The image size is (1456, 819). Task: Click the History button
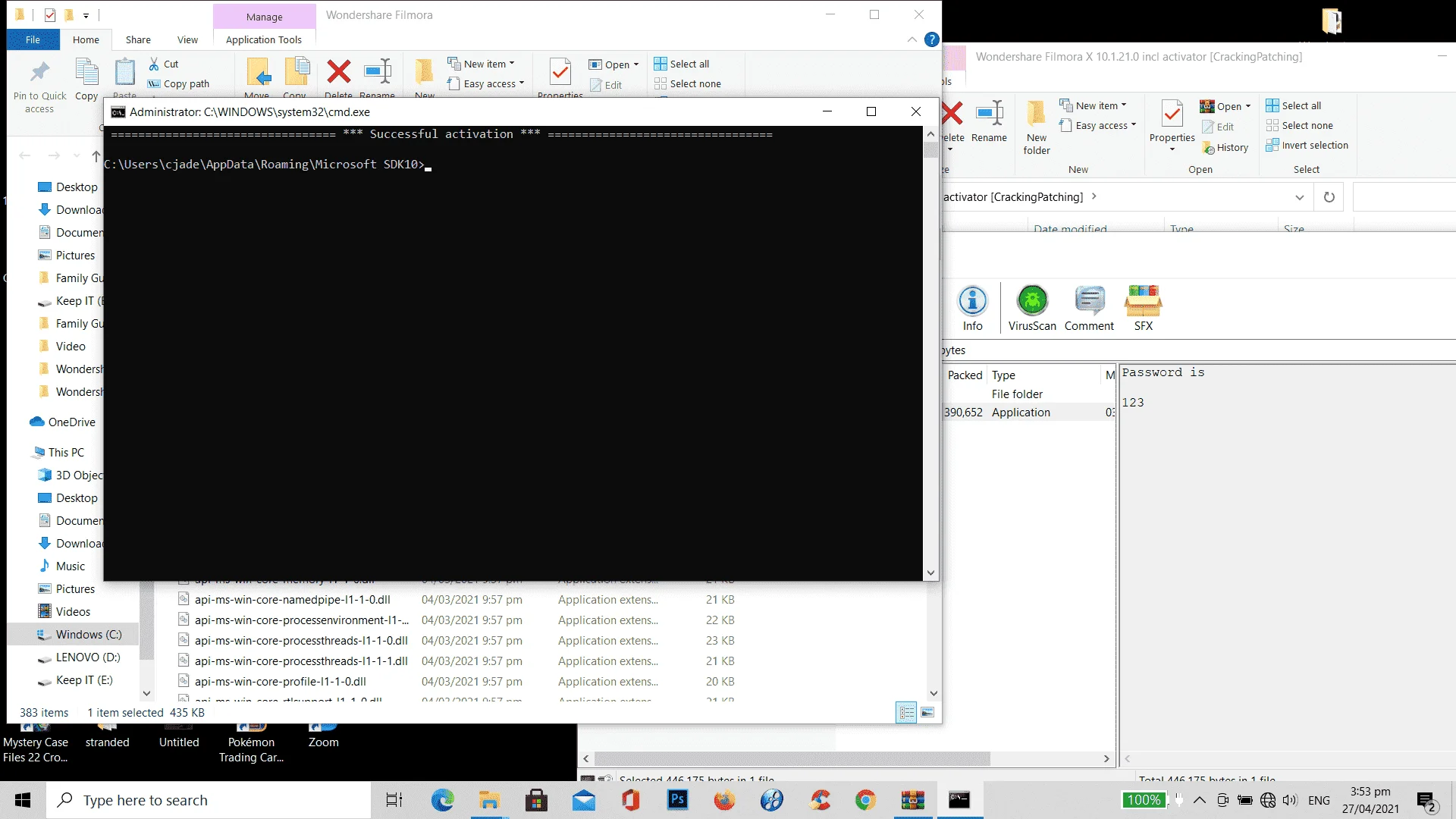1225,148
